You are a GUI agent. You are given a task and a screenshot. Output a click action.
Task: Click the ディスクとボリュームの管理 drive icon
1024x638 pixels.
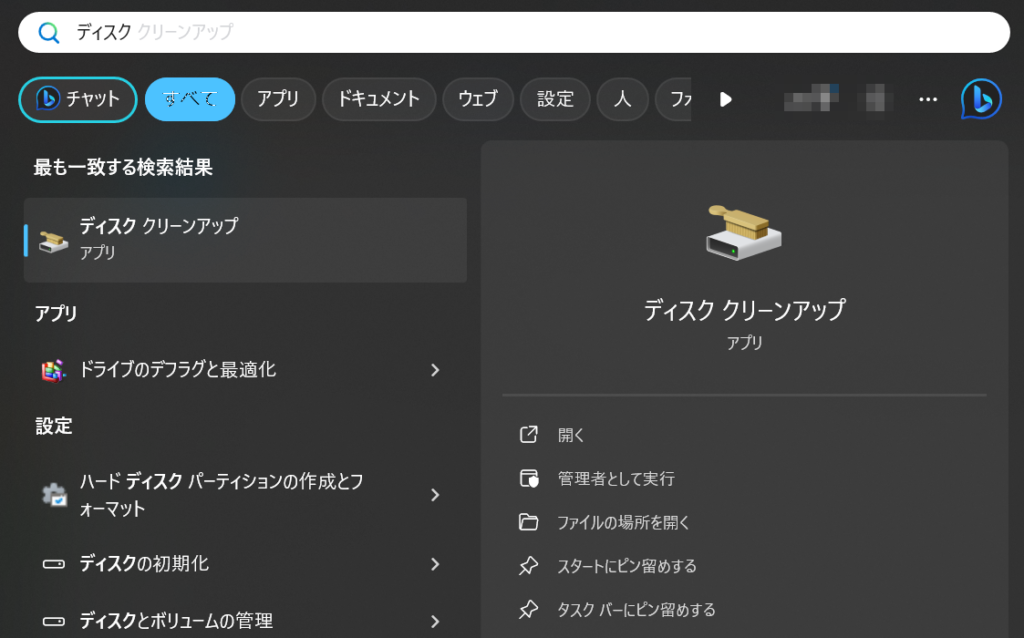(x=54, y=621)
